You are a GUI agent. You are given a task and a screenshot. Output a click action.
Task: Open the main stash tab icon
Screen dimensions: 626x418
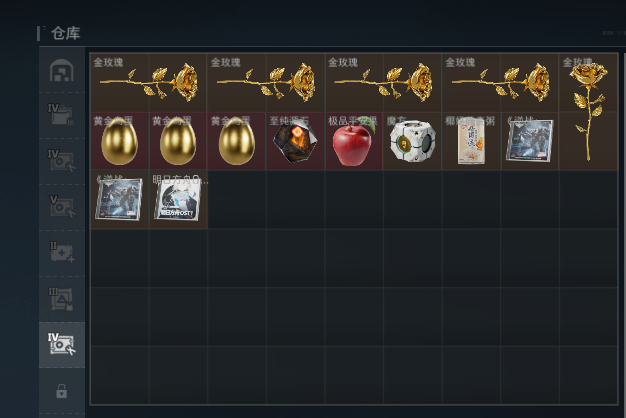pos(61,71)
